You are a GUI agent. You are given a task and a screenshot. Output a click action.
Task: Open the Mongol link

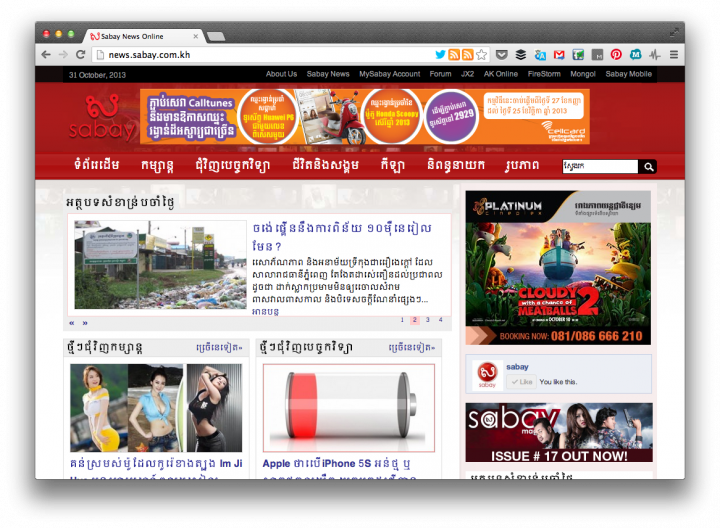tap(583, 74)
